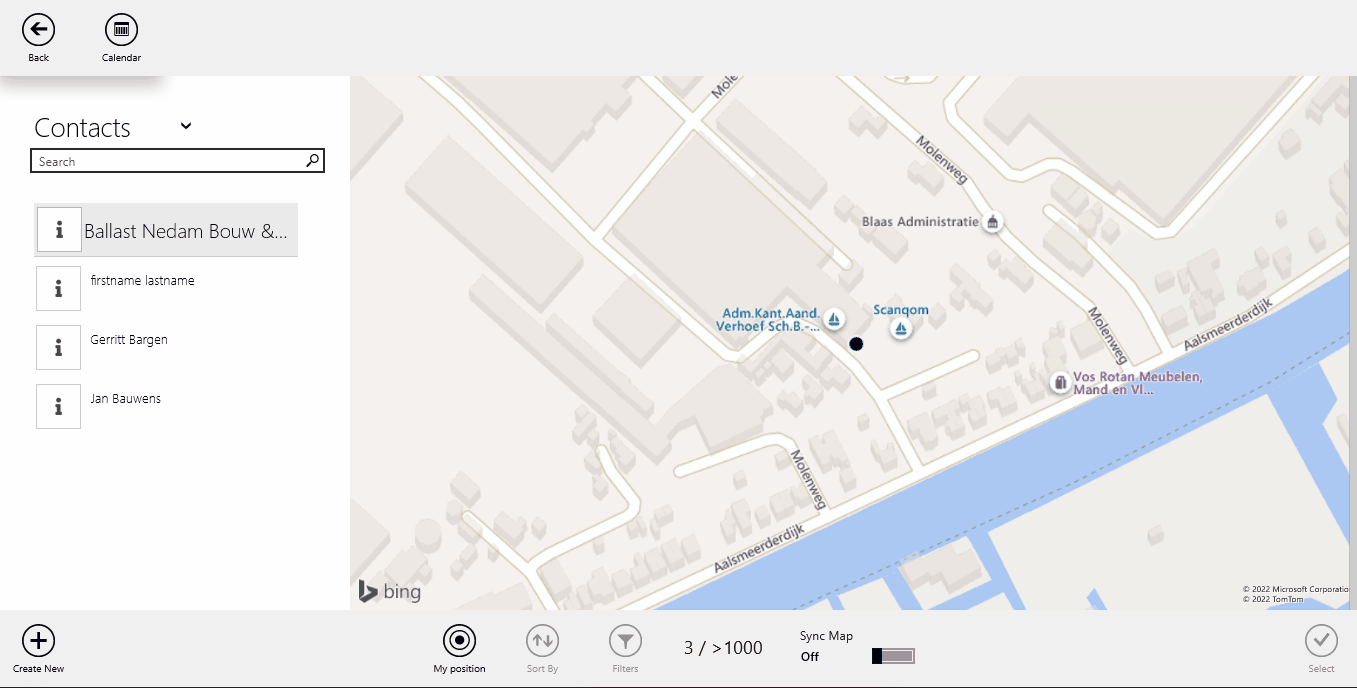This screenshot has height=688, width=1357.
Task: Open the Calendar view
Action: (x=121, y=30)
